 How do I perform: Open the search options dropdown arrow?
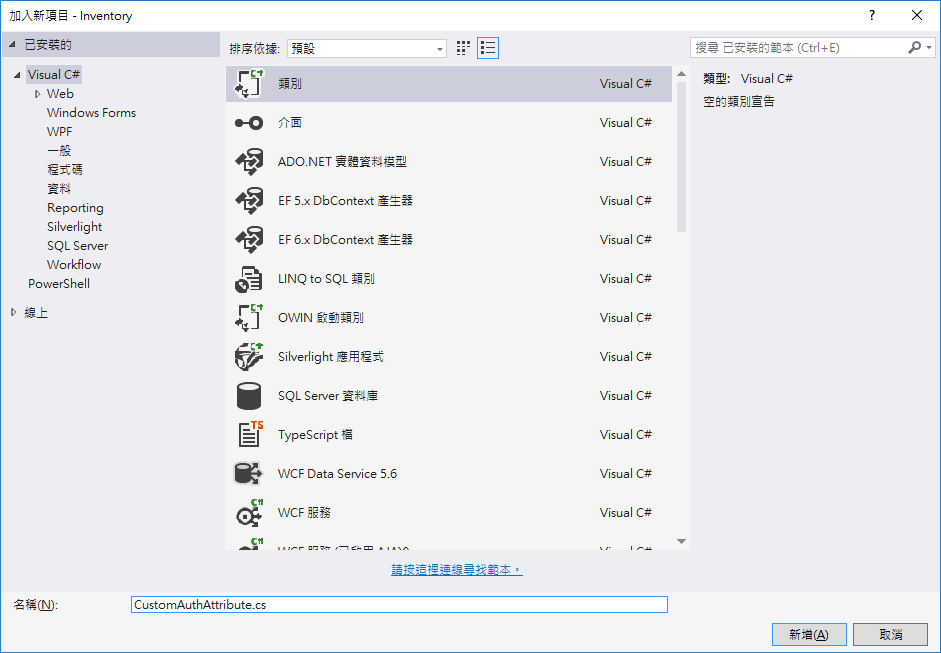click(x=929, y=47)
